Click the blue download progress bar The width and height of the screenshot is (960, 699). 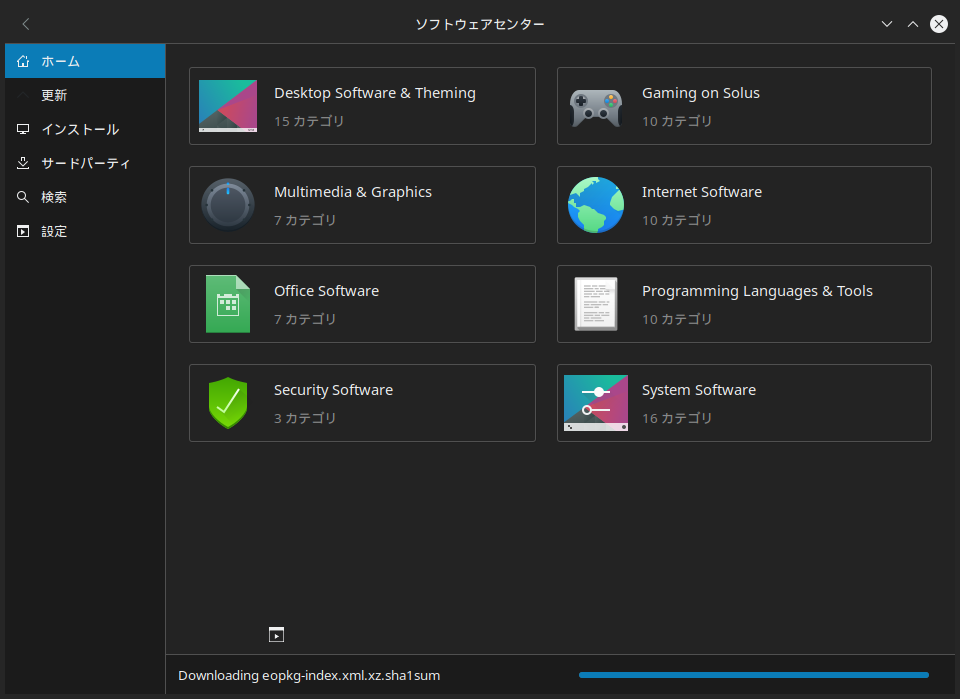click(x=754, y=675)
